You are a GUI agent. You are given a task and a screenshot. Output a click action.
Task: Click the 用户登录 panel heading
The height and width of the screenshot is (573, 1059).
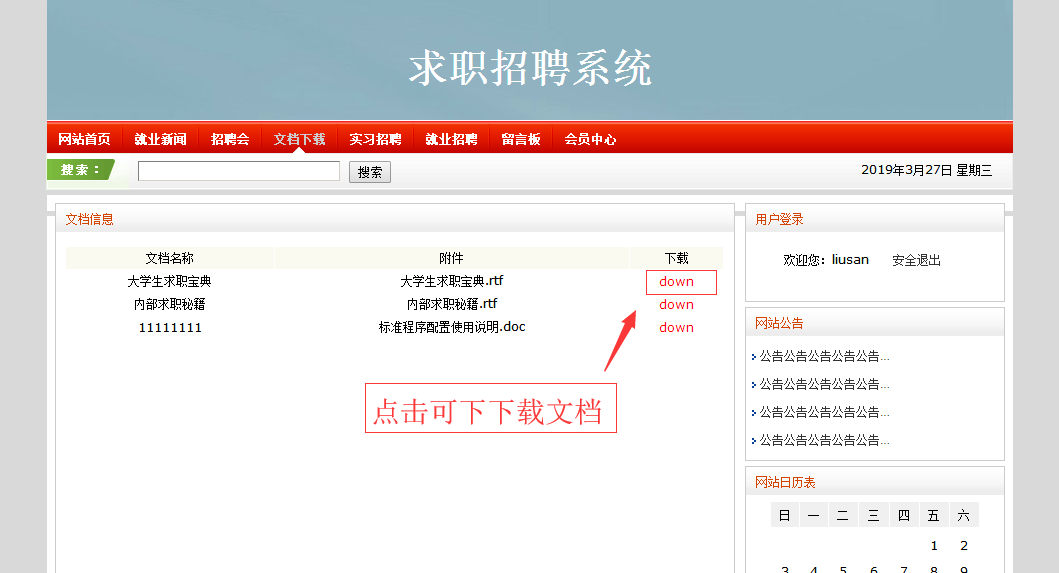coord(779,220)
